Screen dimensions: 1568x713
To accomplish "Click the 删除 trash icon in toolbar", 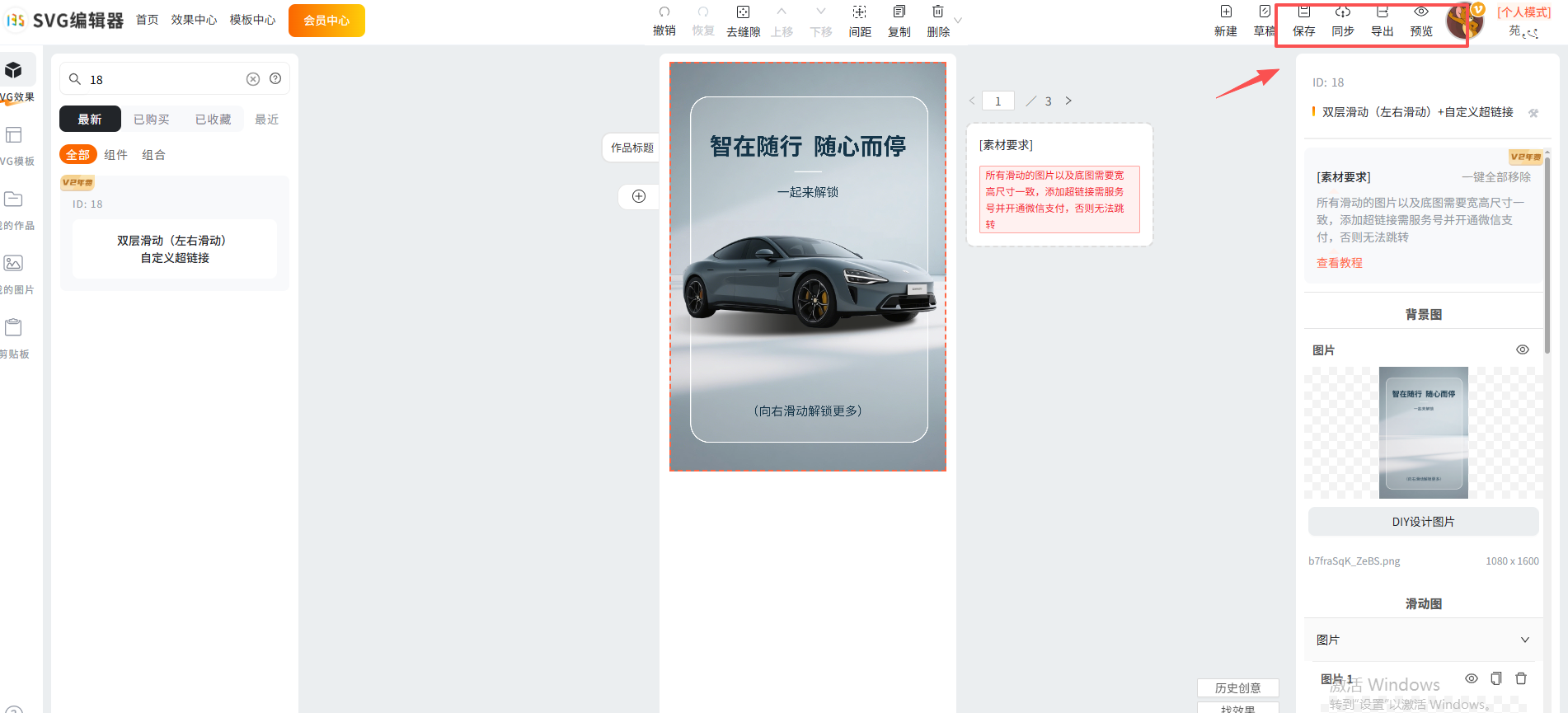I will (x=937, y=12).
